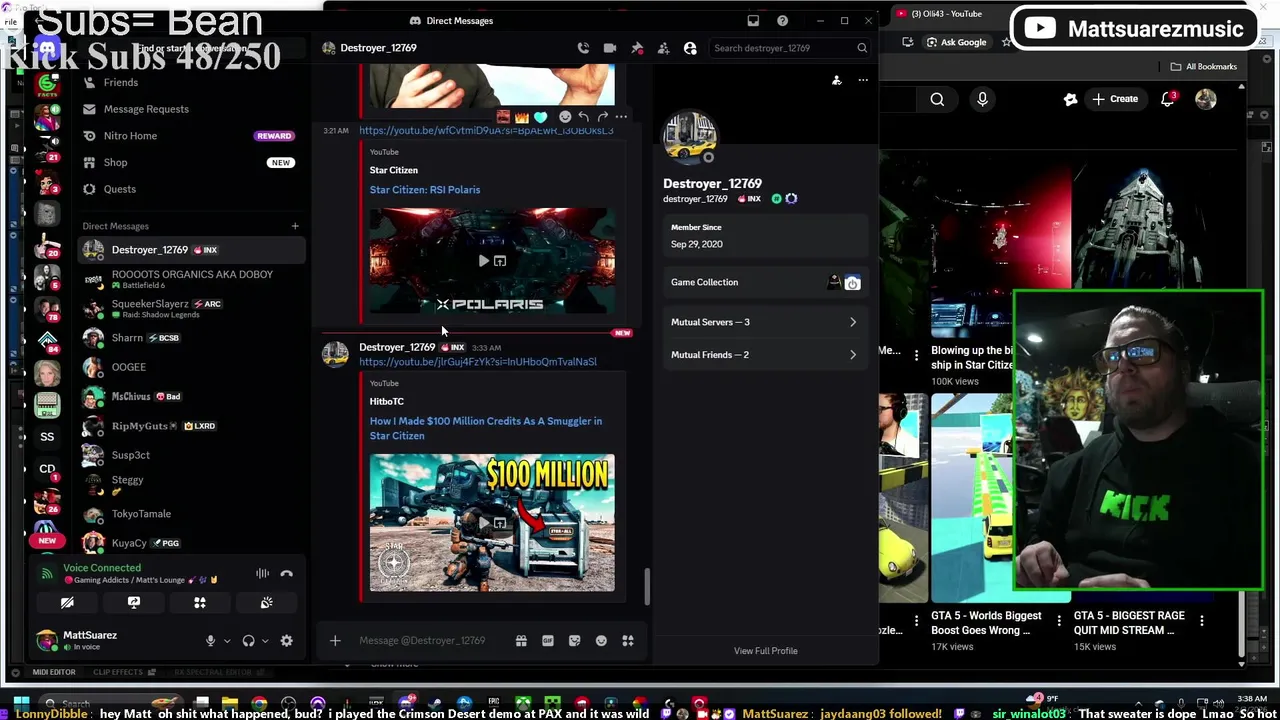Screen dimensions: 1280x720
Task: Open the plus attachment button in message bar
Action: (335, 641)
